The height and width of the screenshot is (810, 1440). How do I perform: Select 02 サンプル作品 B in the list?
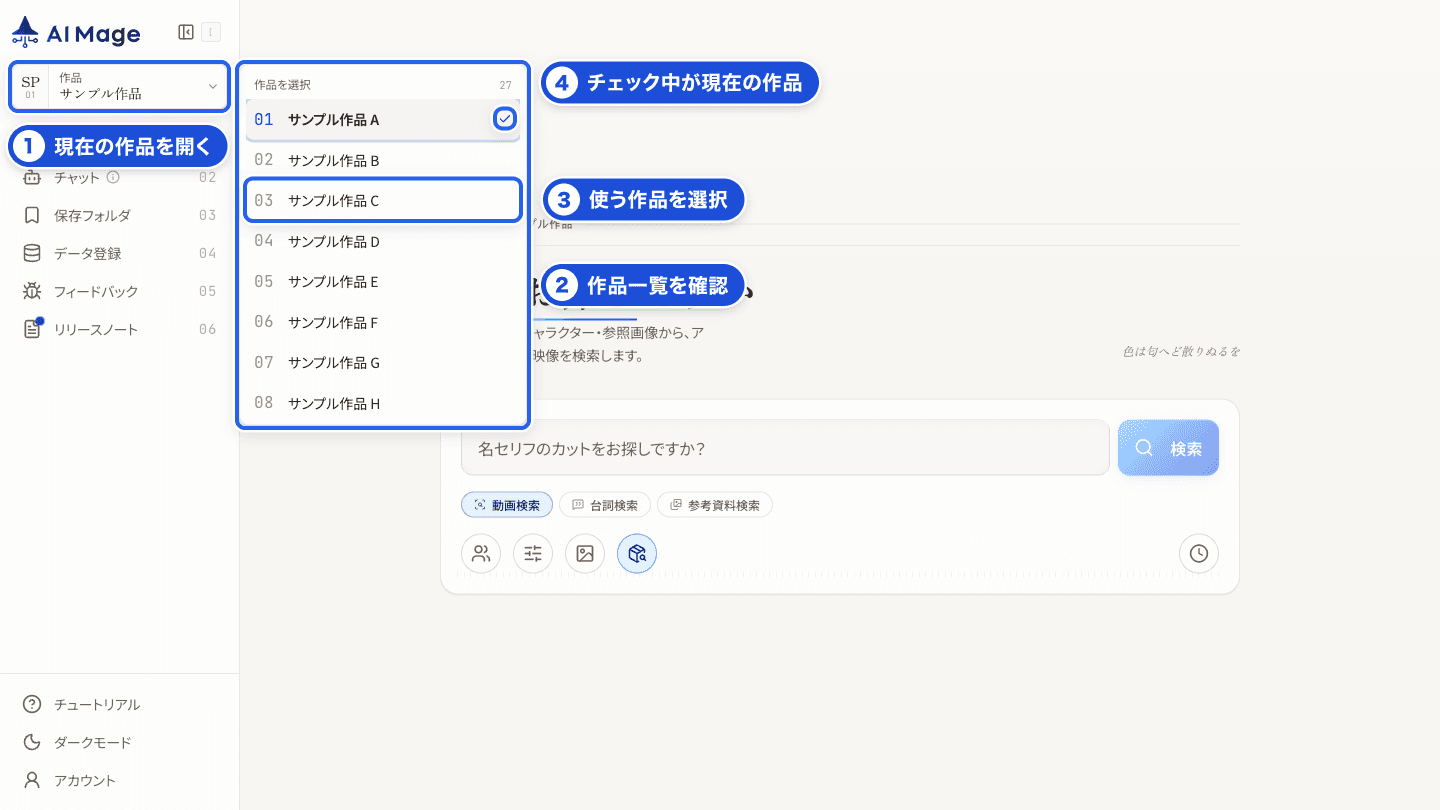coord(383,160)
